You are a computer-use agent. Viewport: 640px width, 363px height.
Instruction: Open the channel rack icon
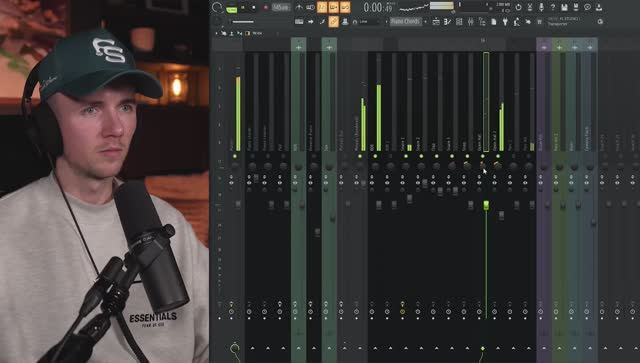(459, 22)
